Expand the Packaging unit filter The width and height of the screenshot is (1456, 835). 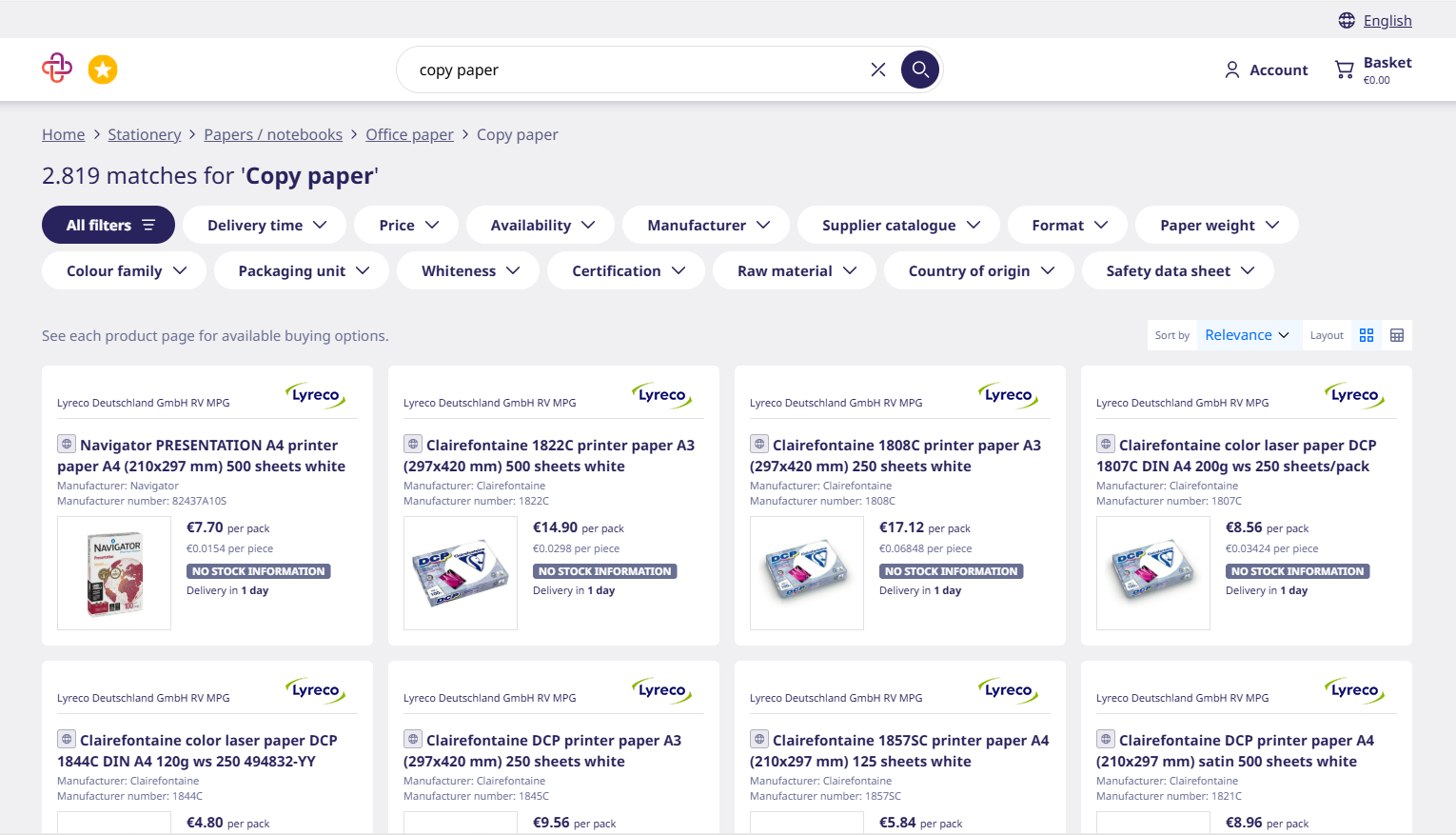pos(302,270)
